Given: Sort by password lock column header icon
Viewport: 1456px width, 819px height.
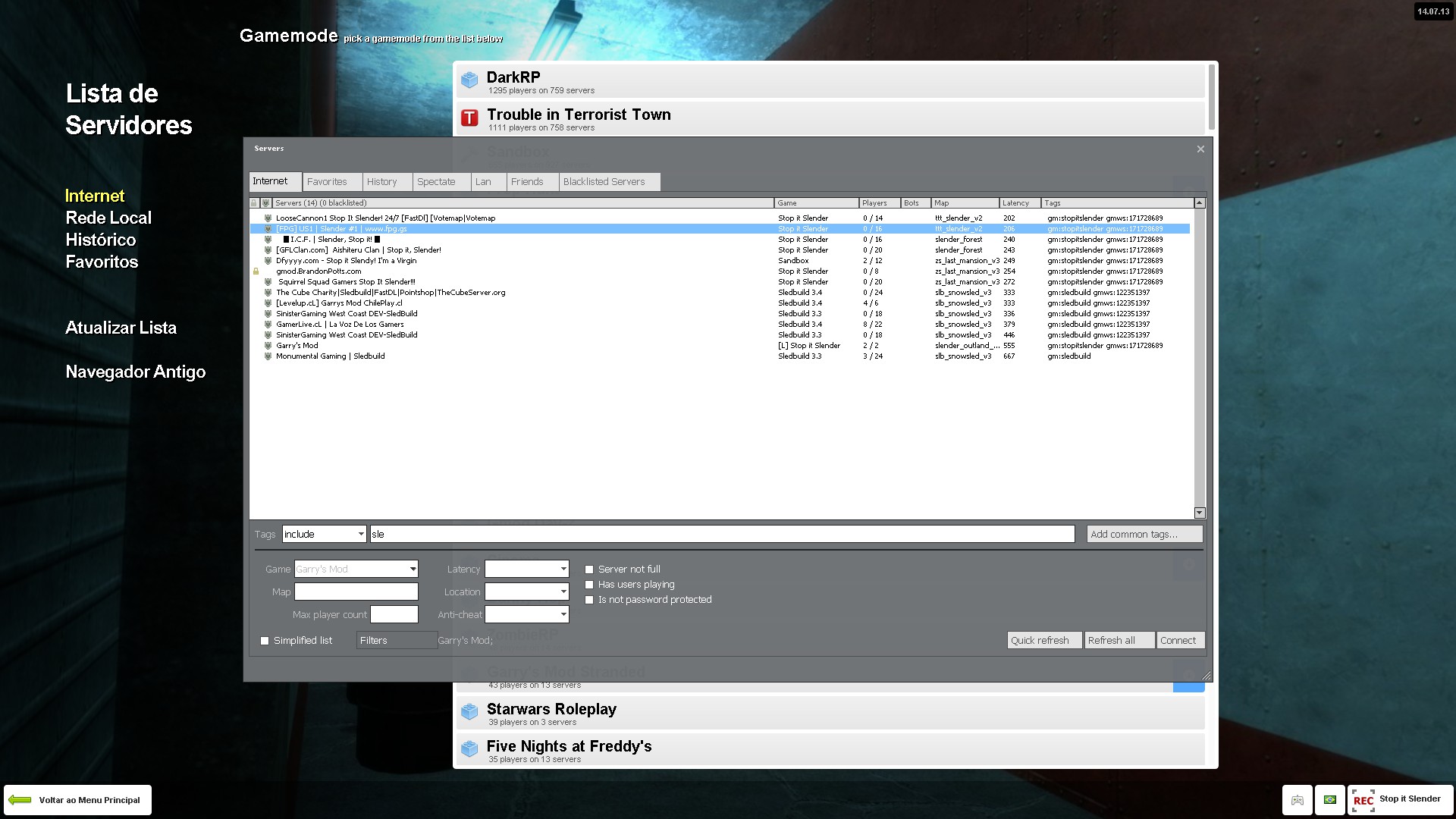Looking at the screenshot, I should tap(254, 203).
